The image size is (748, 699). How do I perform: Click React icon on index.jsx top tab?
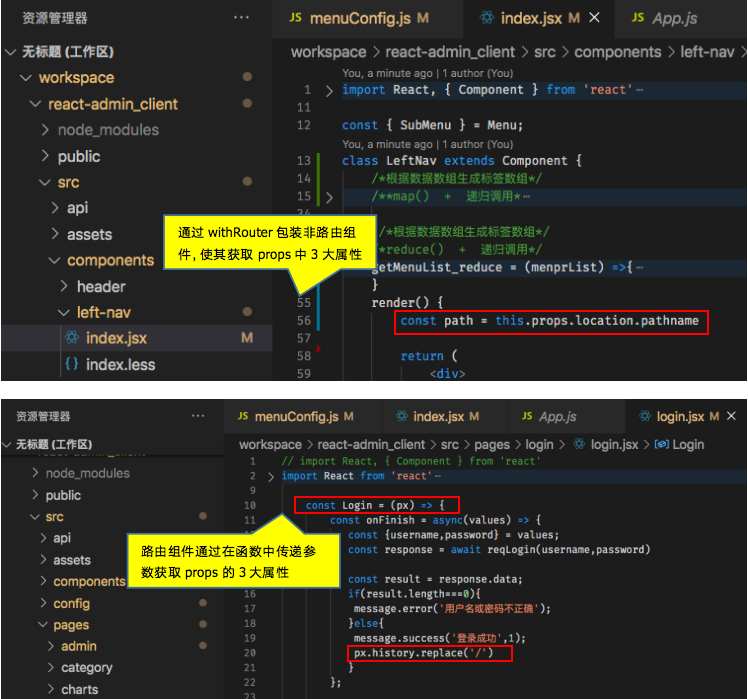tap(487, 18)
